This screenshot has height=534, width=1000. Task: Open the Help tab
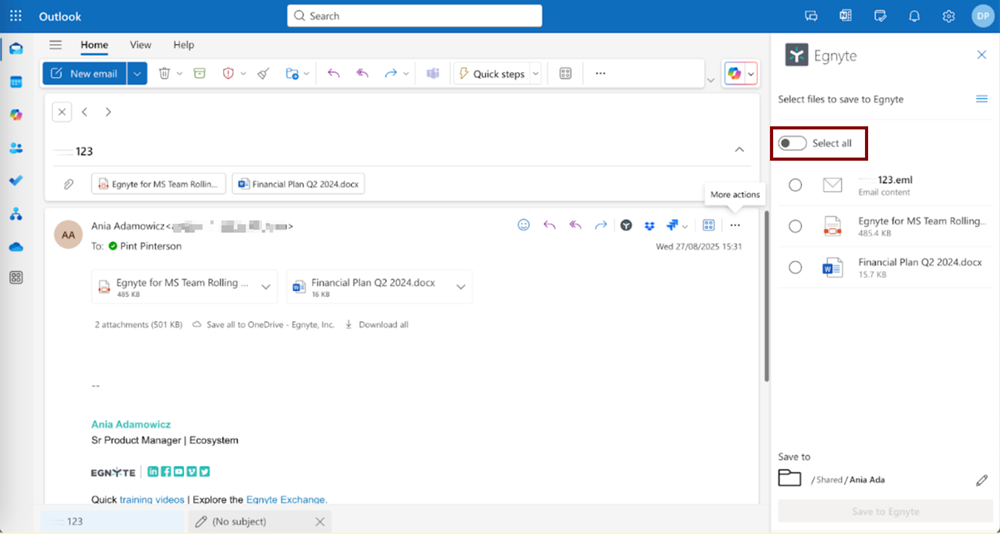[183, 45]
